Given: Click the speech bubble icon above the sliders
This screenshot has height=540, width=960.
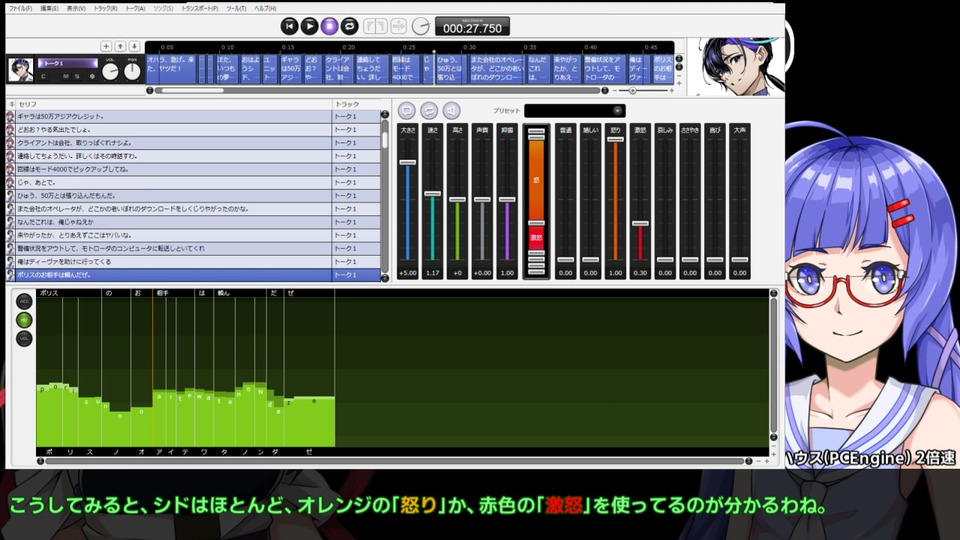Looking at the screenshot, I should point(407,111).
